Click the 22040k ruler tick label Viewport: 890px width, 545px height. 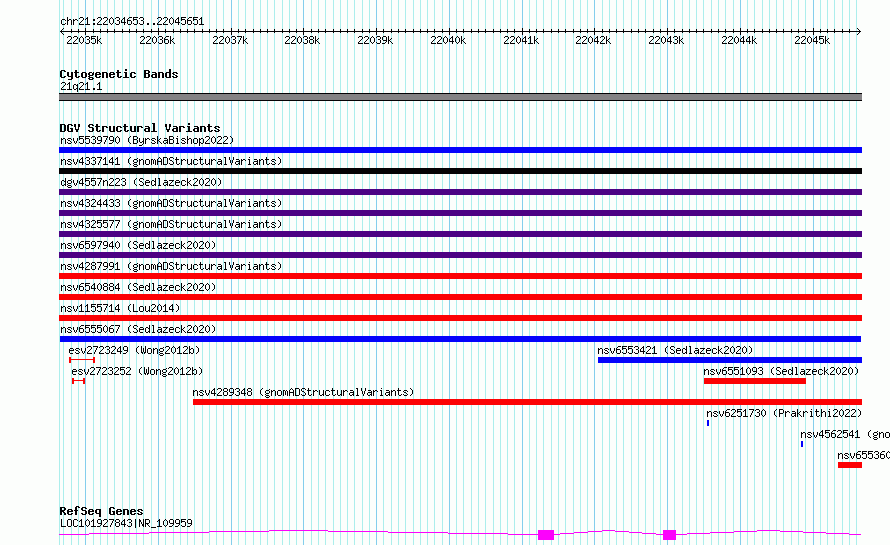448,40
